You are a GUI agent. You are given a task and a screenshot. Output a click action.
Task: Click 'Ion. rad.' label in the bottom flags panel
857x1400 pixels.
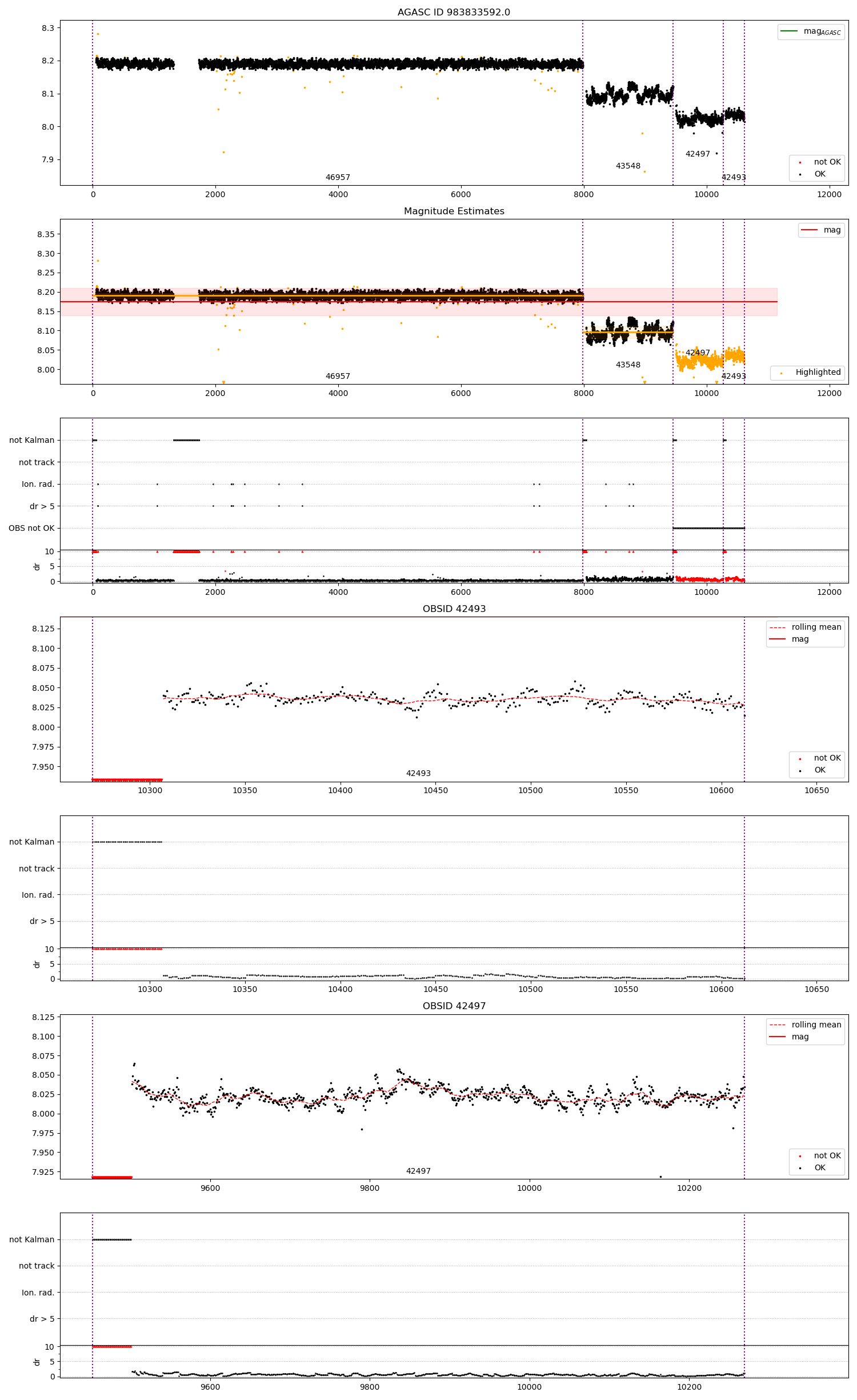point(38,1293)
